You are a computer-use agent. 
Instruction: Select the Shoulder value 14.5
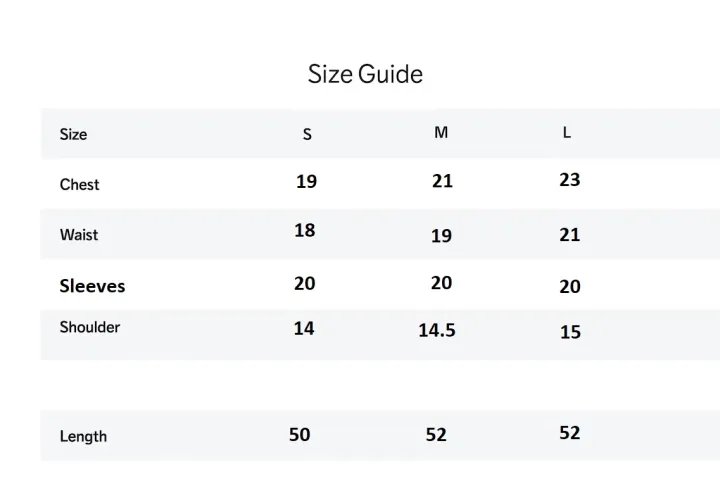click(x=437, y=330)
